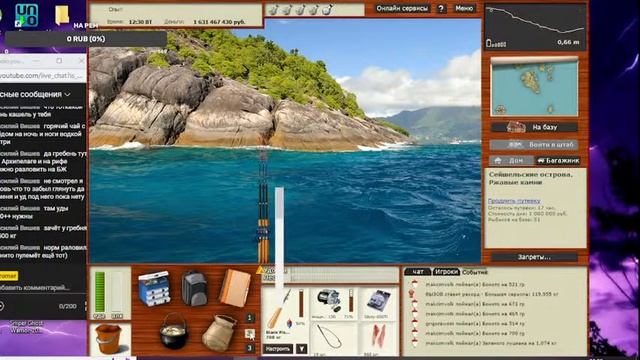Open the black cooking pot
The image size is (640, 360).
174,331
